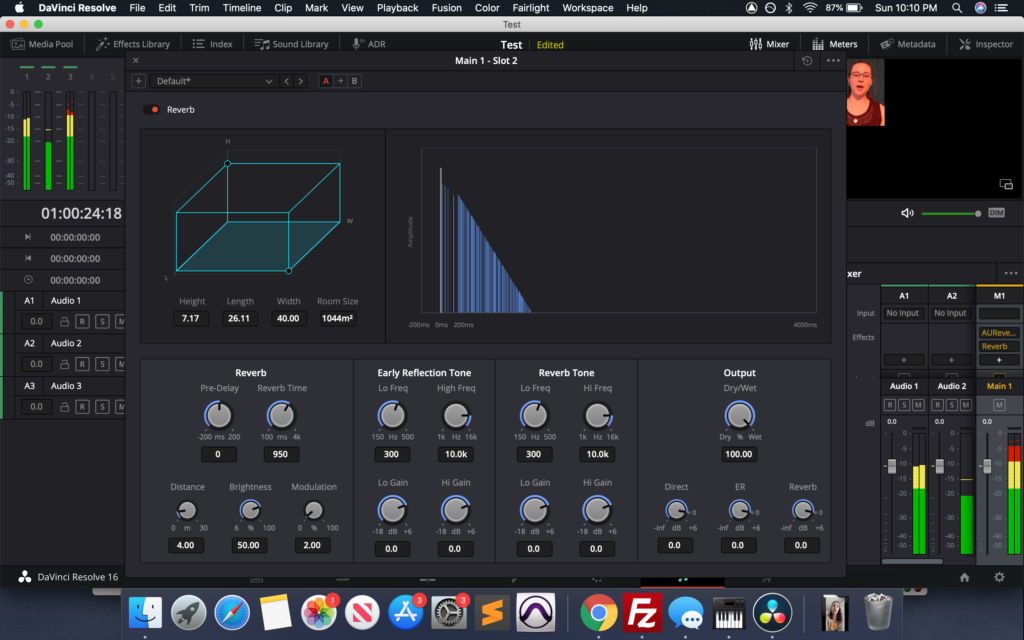Viewport: 1024px width, 640px height.
Task: Reset the Reverb plugin settings
Action: pos(808,61)
